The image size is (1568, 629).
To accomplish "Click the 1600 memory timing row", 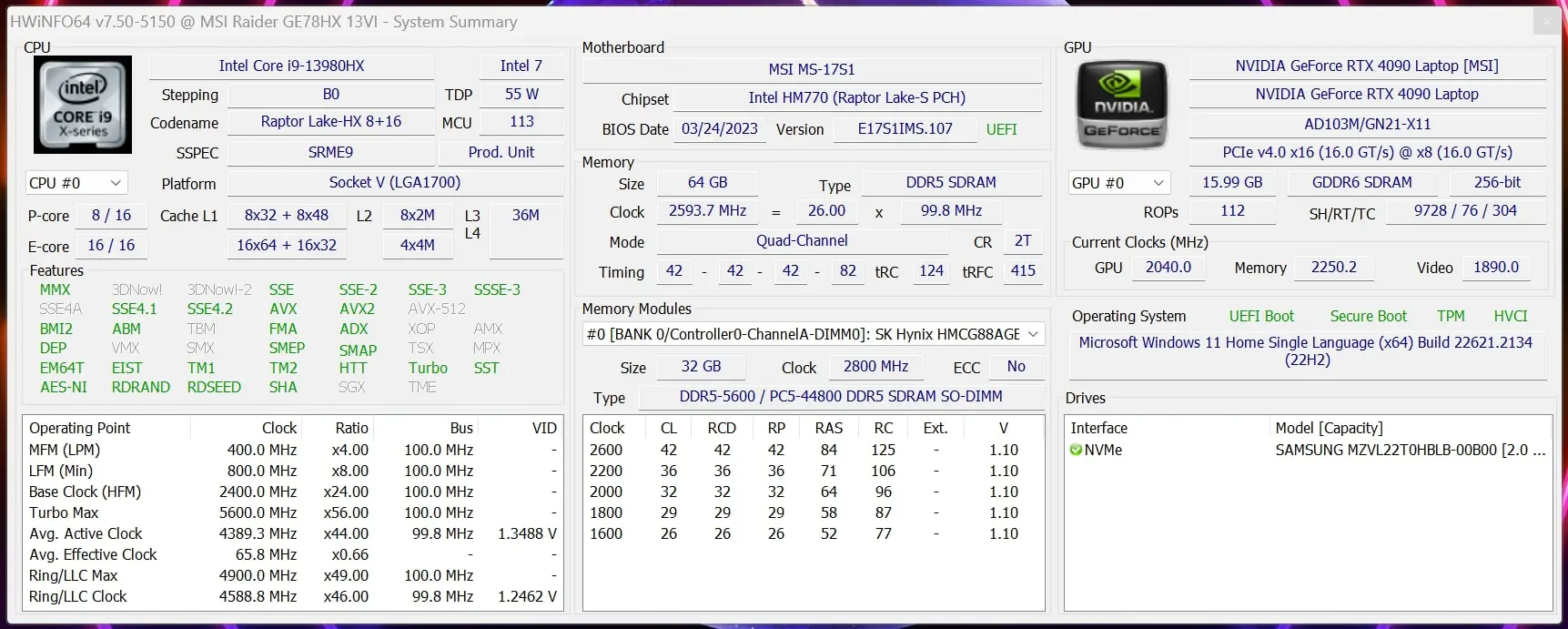I will tap(814, 533).
